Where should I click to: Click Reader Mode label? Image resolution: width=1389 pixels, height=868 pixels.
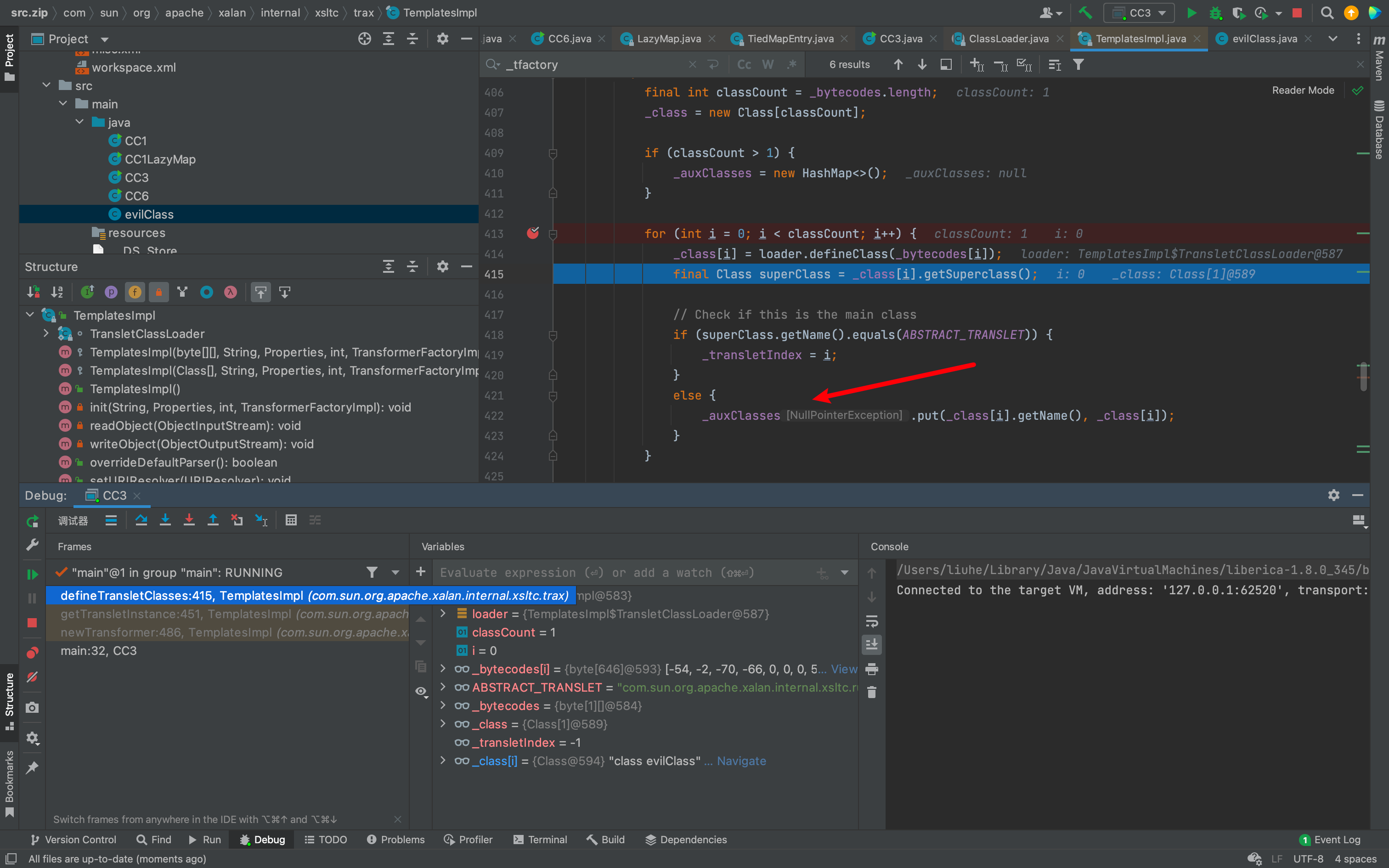point(1303,90)
